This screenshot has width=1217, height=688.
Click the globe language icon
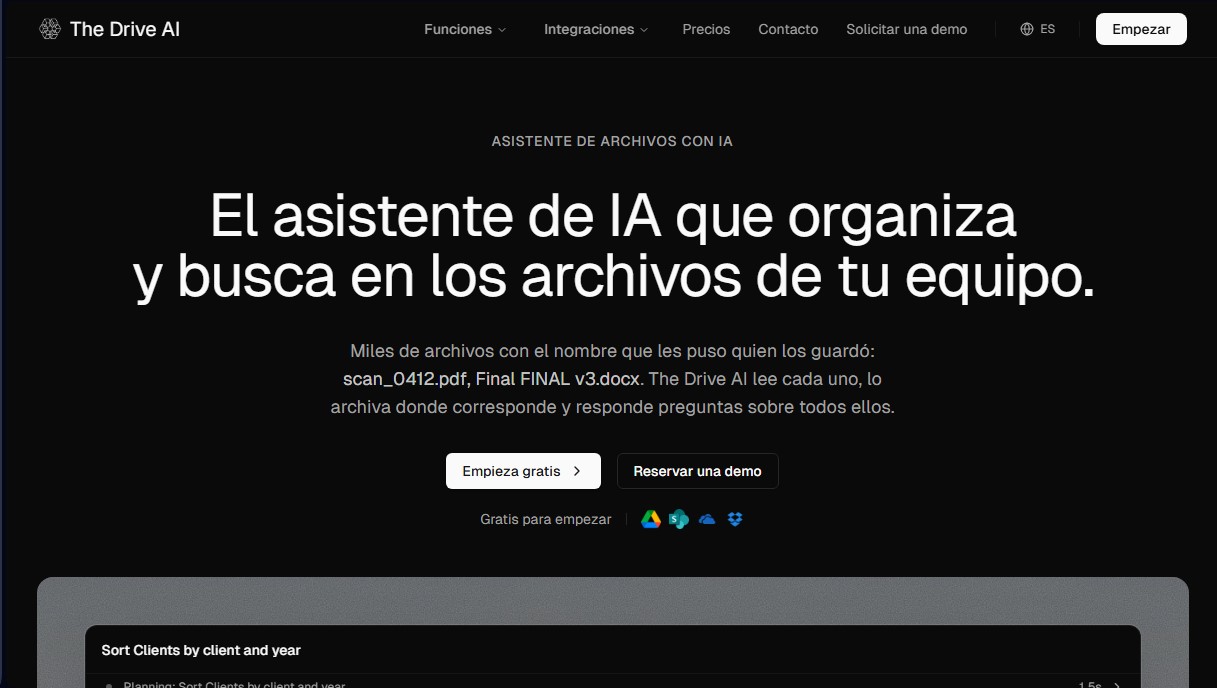point(1027,29)
